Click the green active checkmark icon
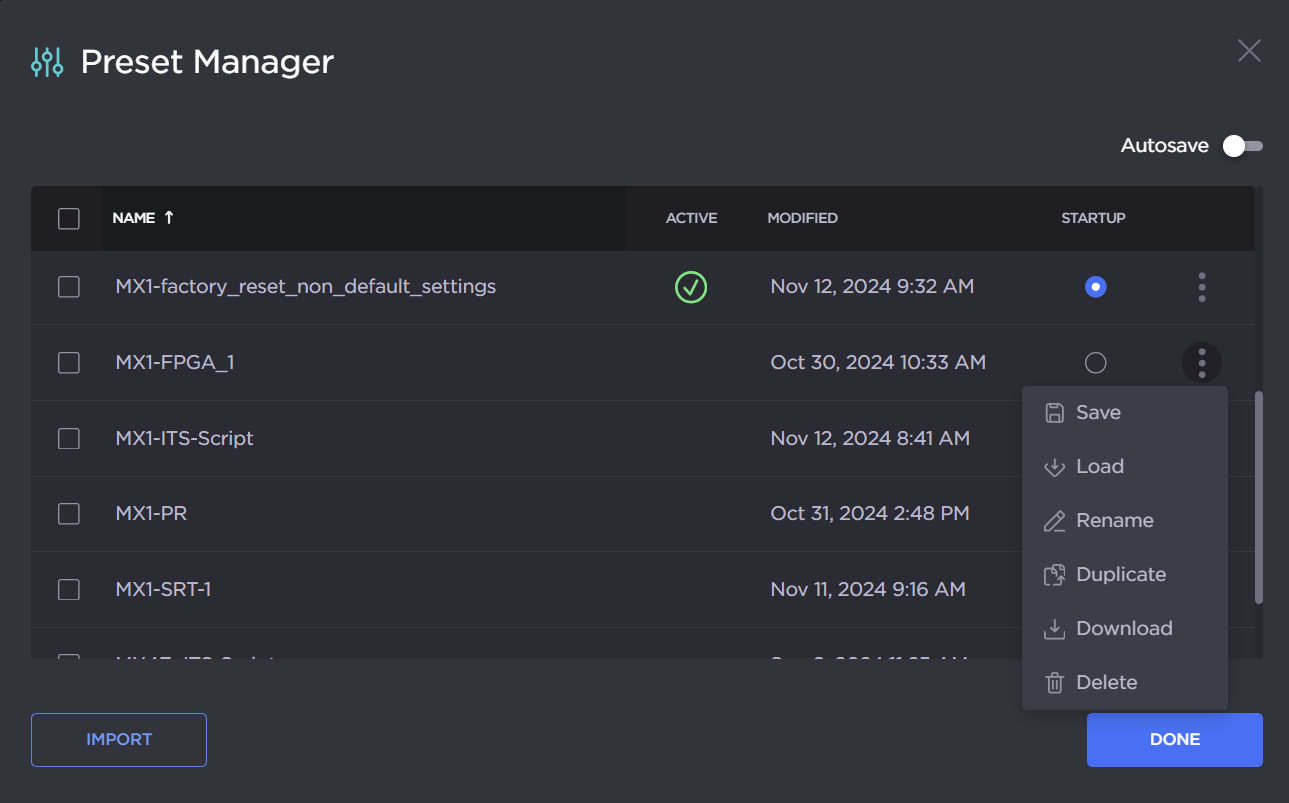This screenshot has height=803, width=1289. pos(691,288)
